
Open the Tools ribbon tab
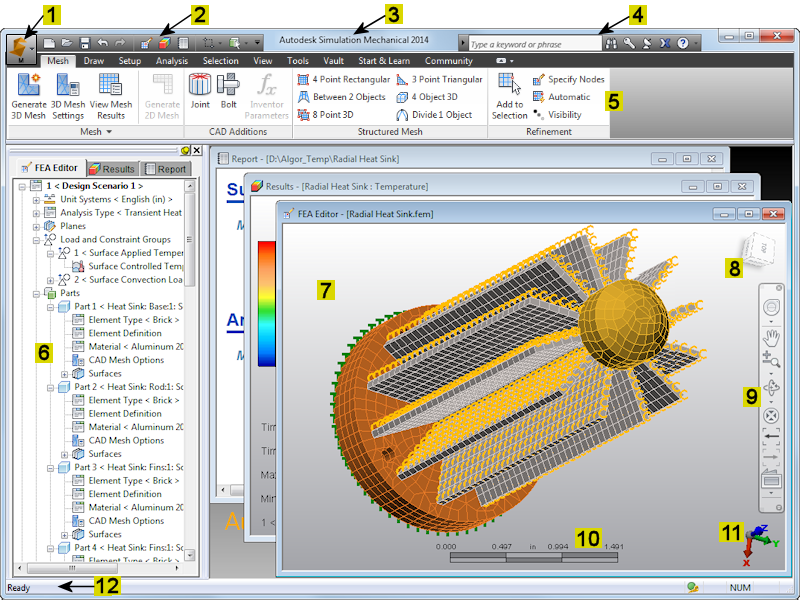[298, 61]
